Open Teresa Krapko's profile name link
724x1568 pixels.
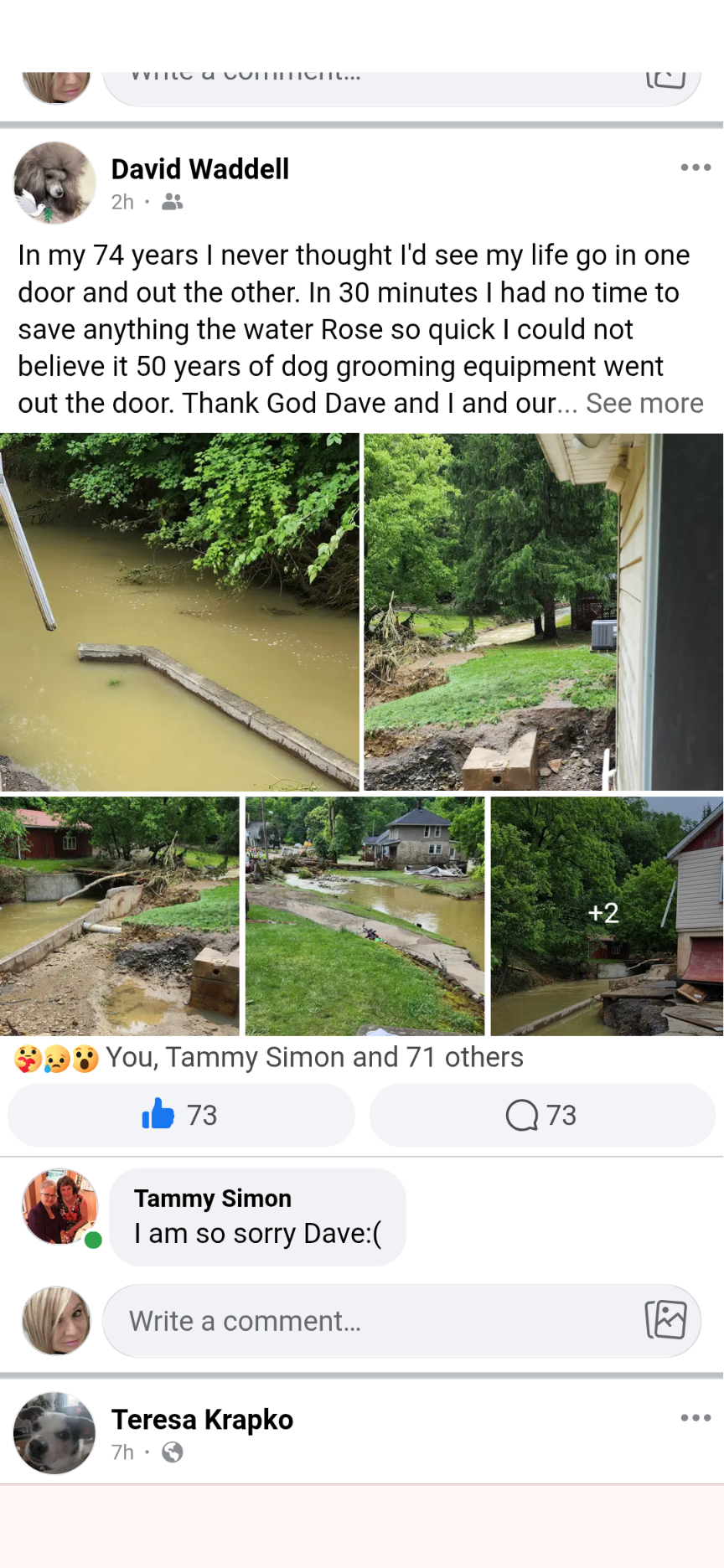(203, 1420)
